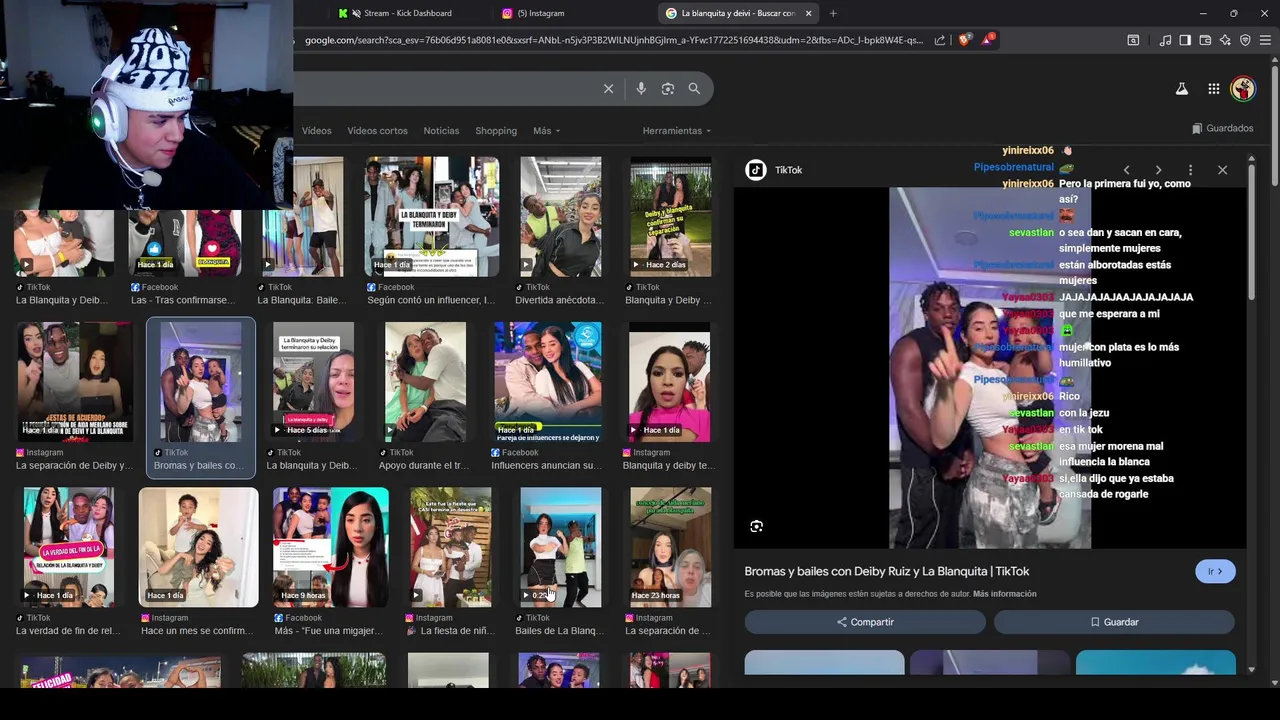
Task: Click the browser address bar URL
Action: coord(614,40)
